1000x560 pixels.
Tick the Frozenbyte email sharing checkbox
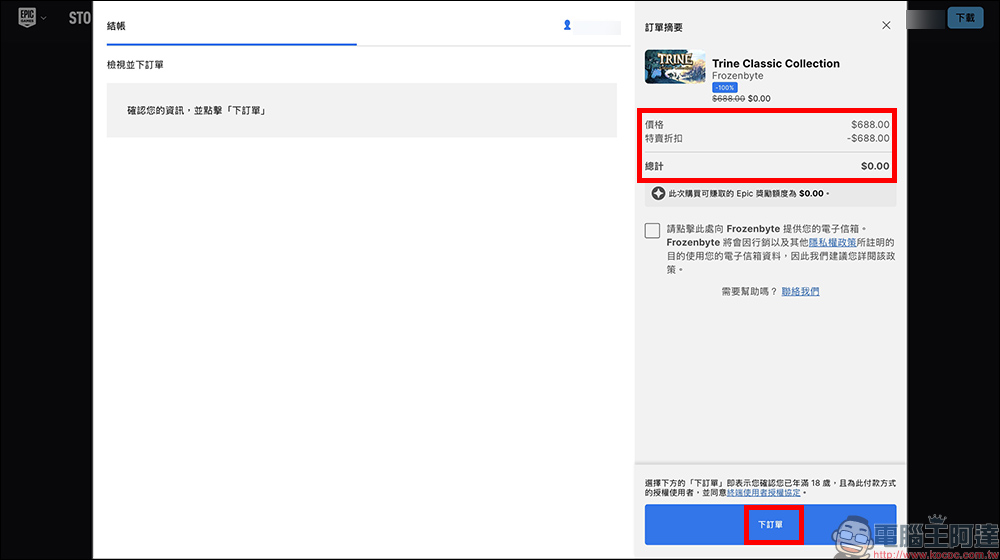(x=652, y=231)
